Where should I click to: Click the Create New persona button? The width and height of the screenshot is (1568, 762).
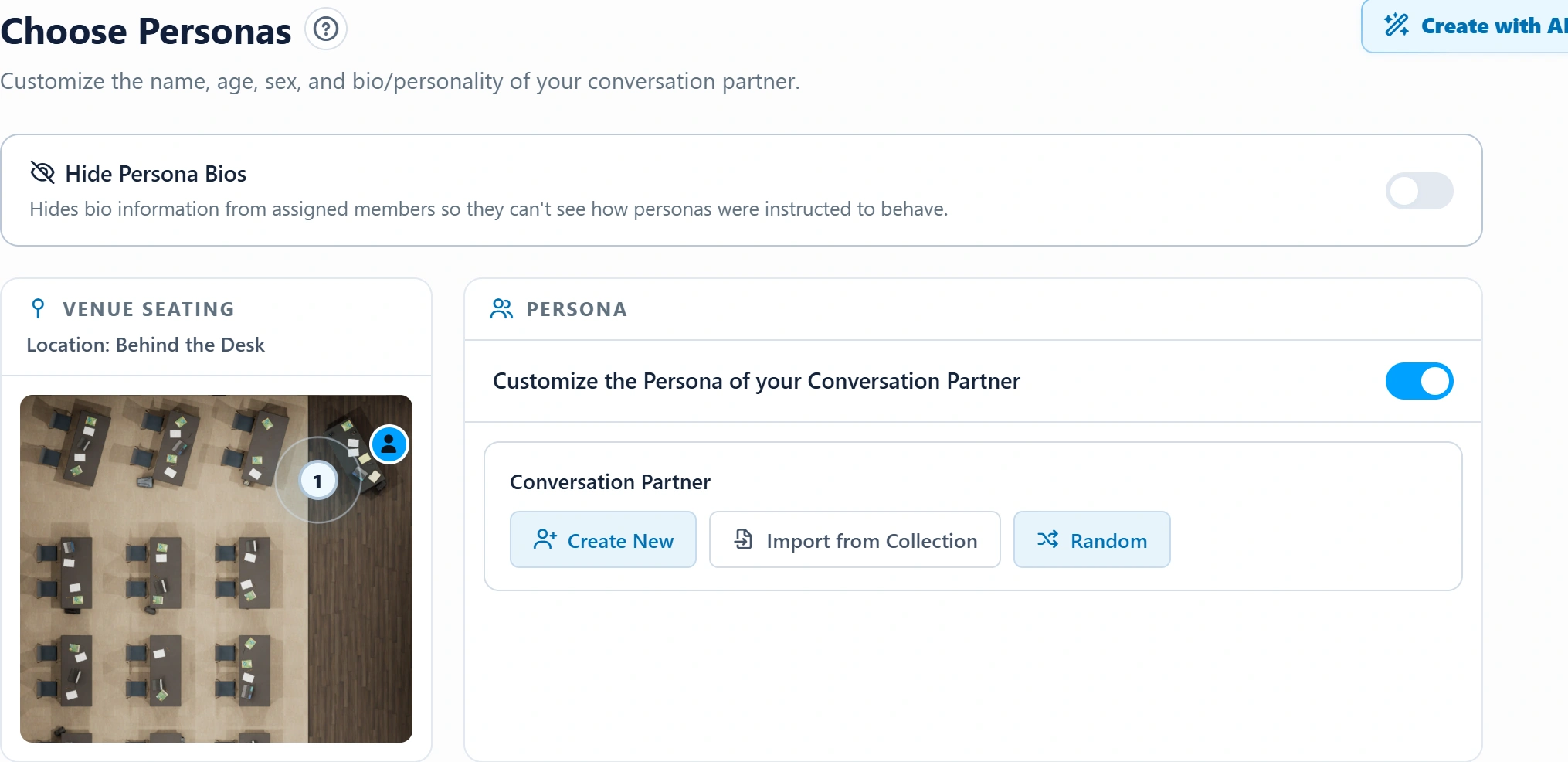pyautogui.click(x=603, y=539)
